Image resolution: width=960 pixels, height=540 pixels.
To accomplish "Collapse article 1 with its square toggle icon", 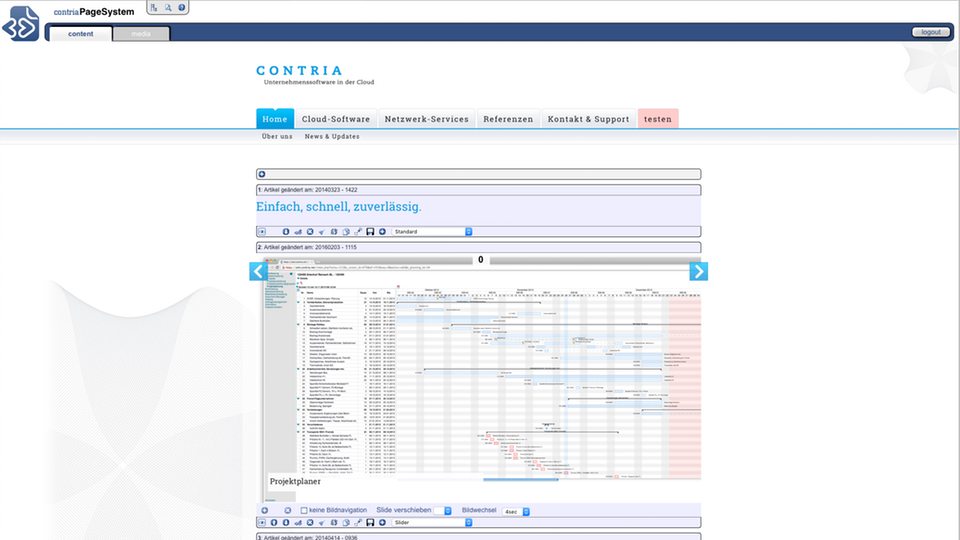I will coord(261,232).
